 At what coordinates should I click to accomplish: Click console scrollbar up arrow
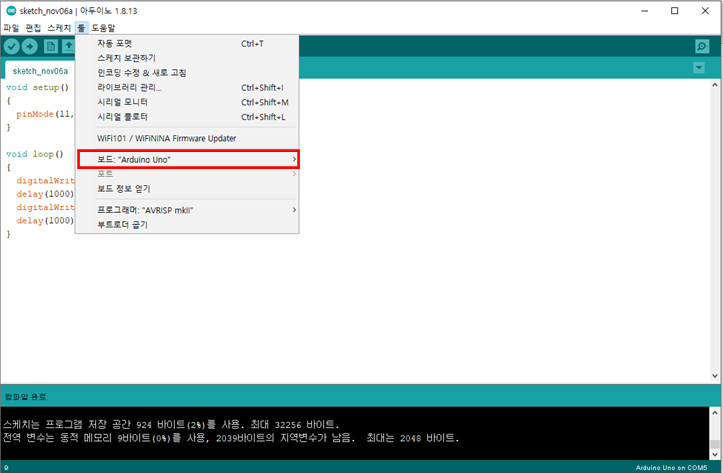click(715, 413)
